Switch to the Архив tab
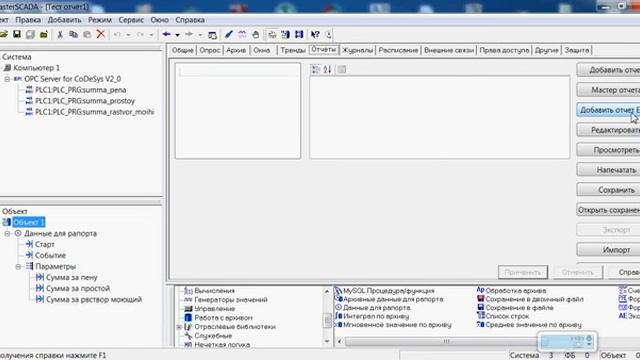The width and height of the screenshot is (640, 360). pos(236,50)
